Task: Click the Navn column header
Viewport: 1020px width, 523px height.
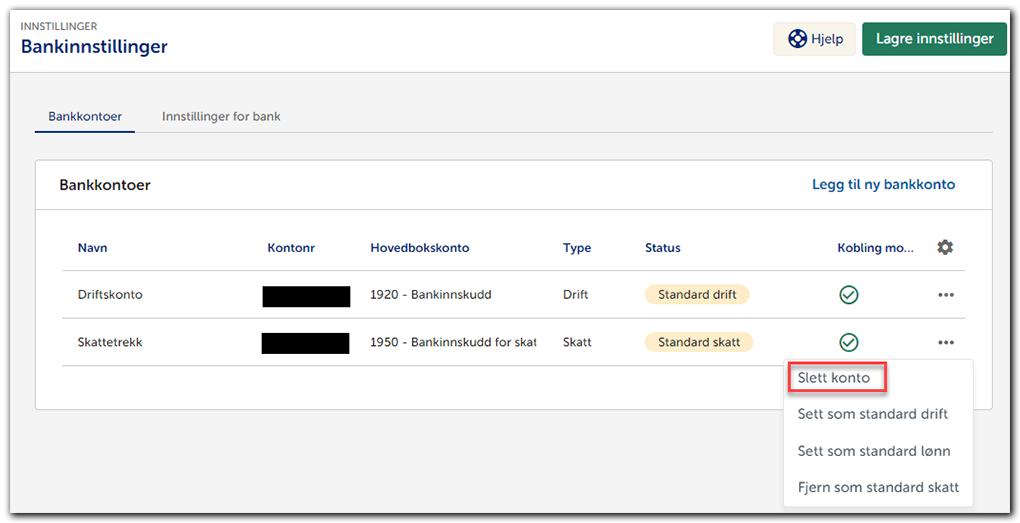Action: click(x=92, y=248)
